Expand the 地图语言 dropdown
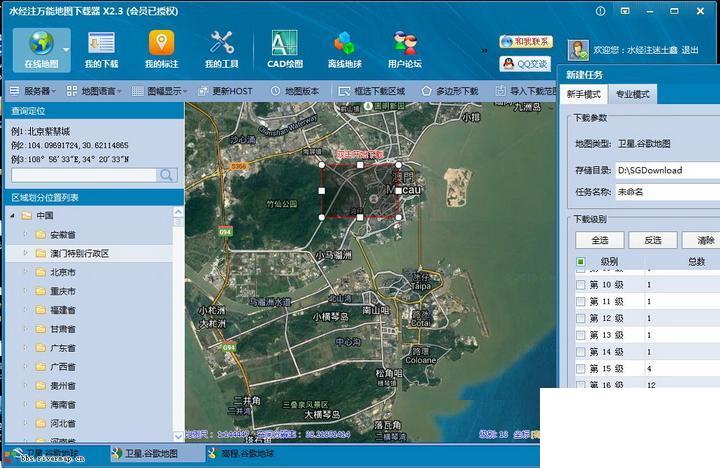The image size is (720, 468). [94, 91]
